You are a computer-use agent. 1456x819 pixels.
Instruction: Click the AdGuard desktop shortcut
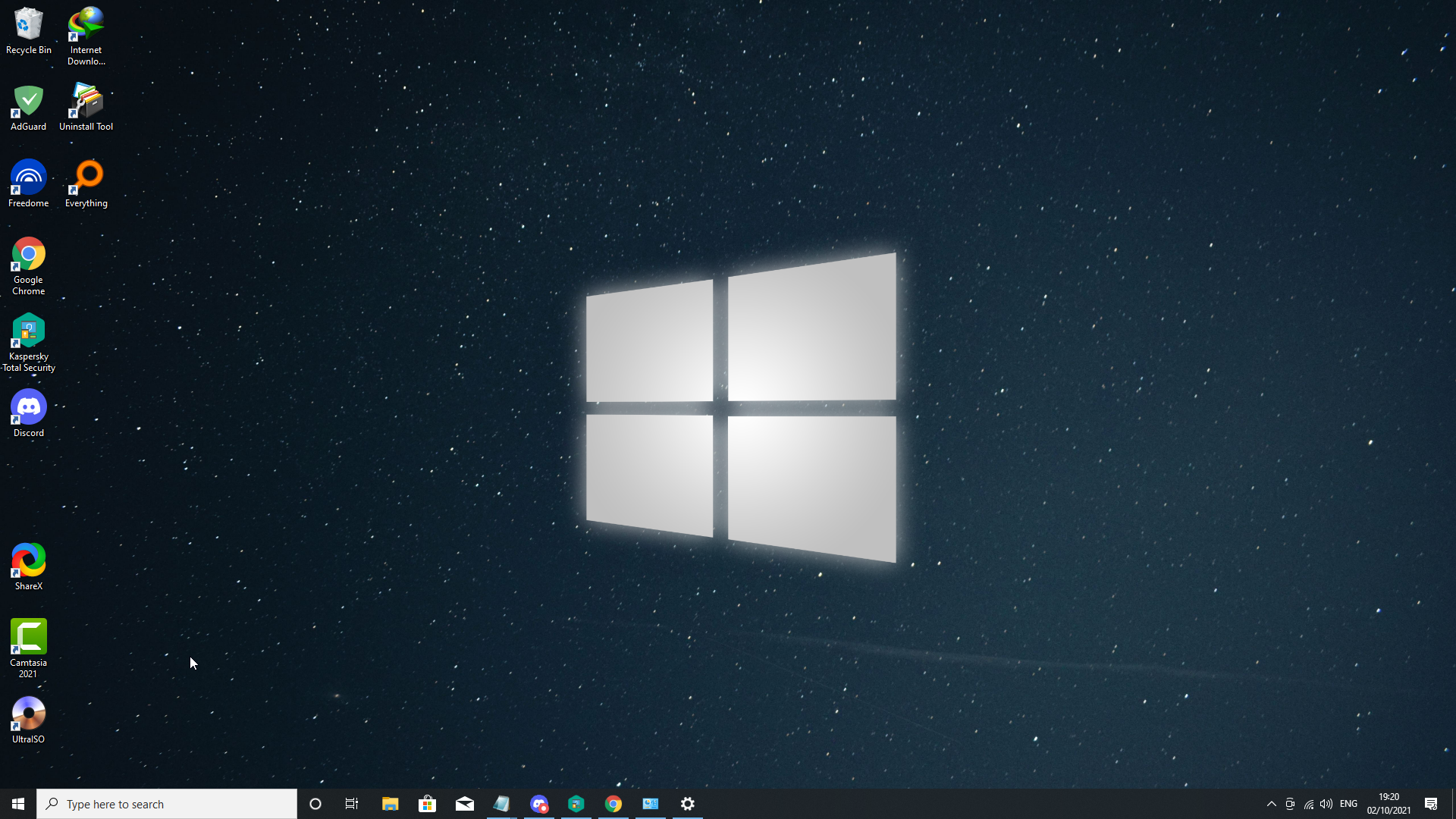(x=28, y=107)
